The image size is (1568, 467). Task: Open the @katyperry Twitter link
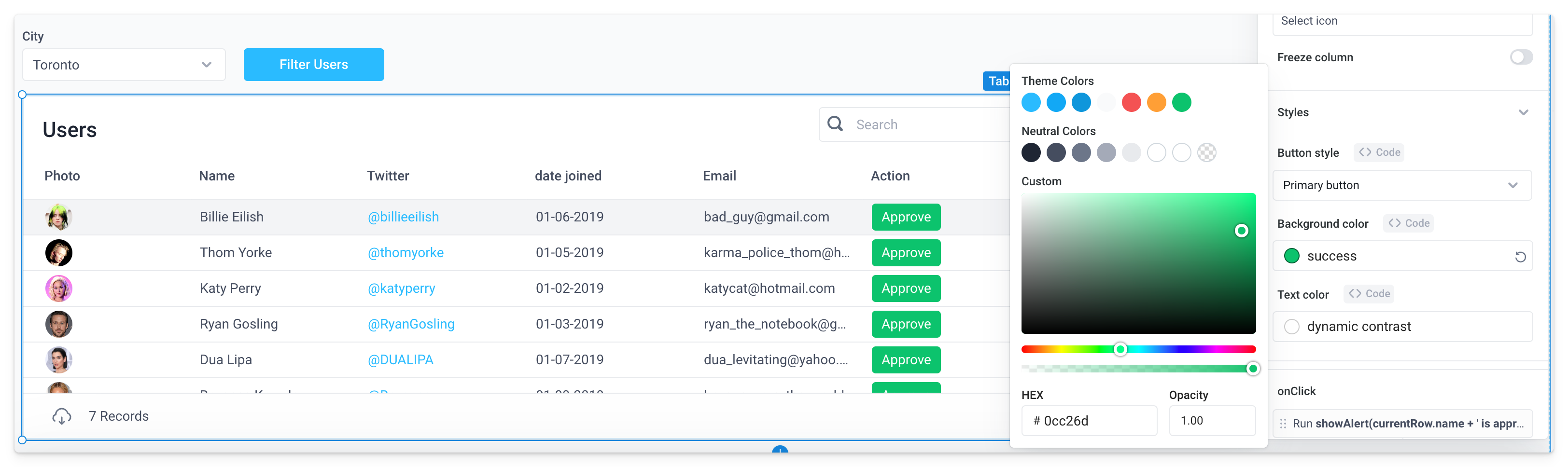pos(401,288)
